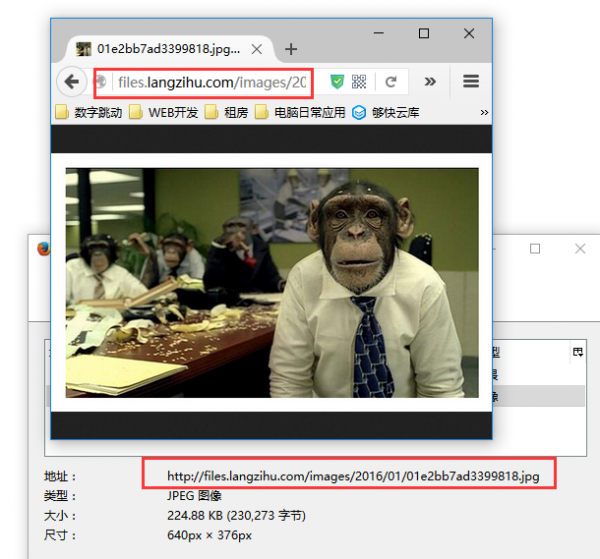Open the hamburger menu
This screenshot has height=559, width=600.
(x=471, y=81)
